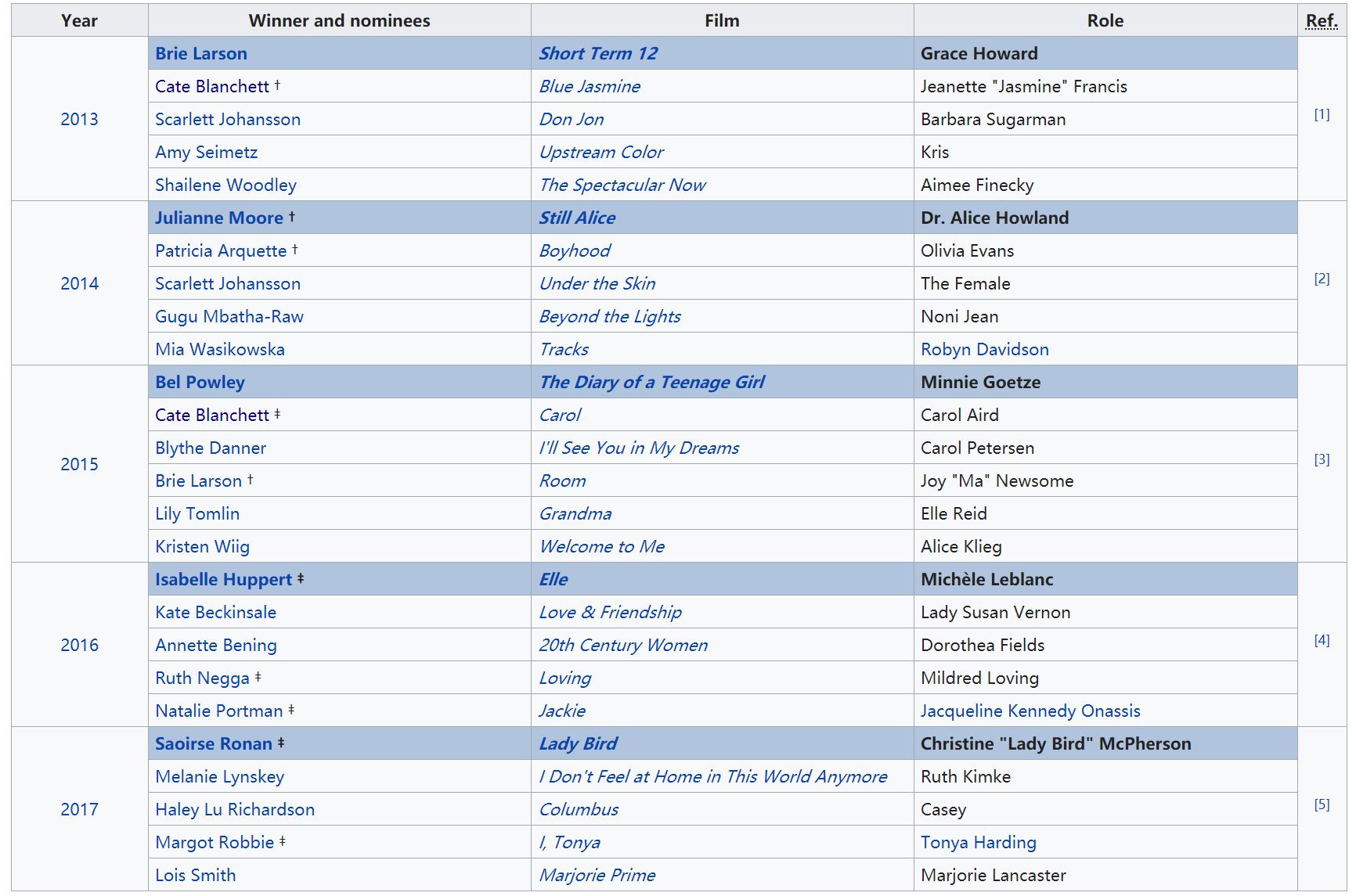Open the Short Term 12 film link

pos(598,53)
